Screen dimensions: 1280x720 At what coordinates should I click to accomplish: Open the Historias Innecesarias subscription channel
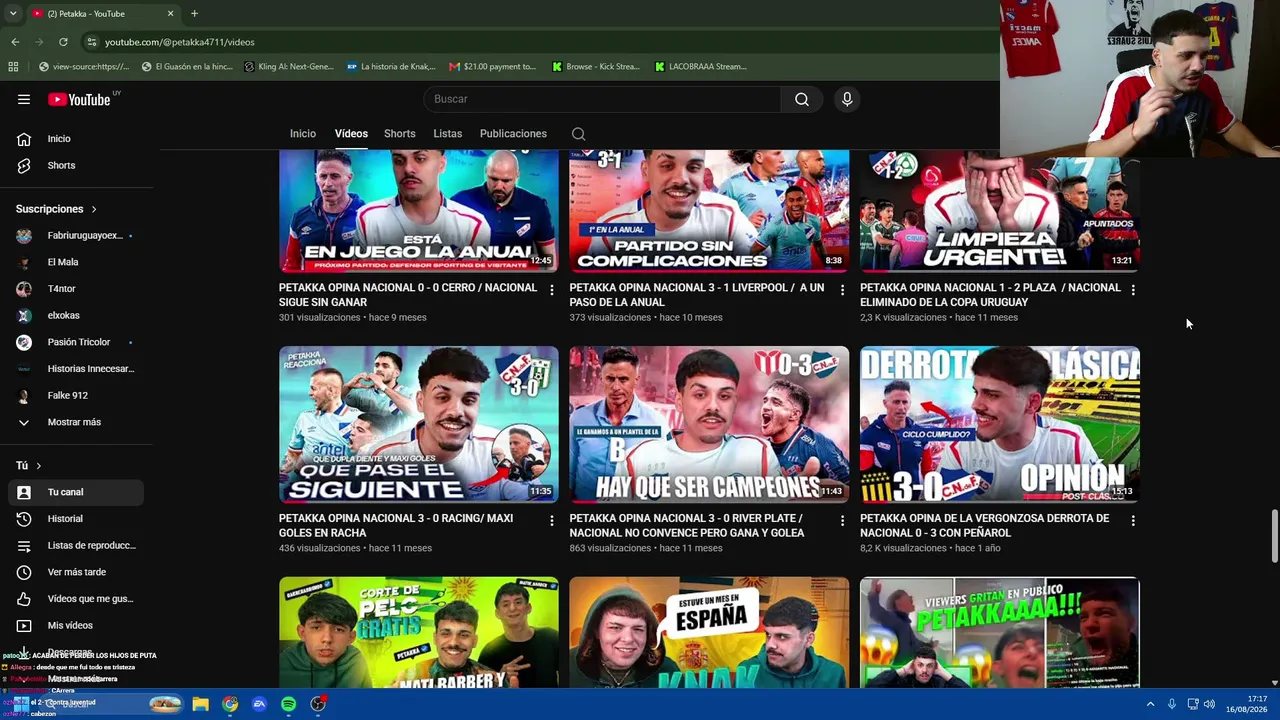(x=75, y=369)
